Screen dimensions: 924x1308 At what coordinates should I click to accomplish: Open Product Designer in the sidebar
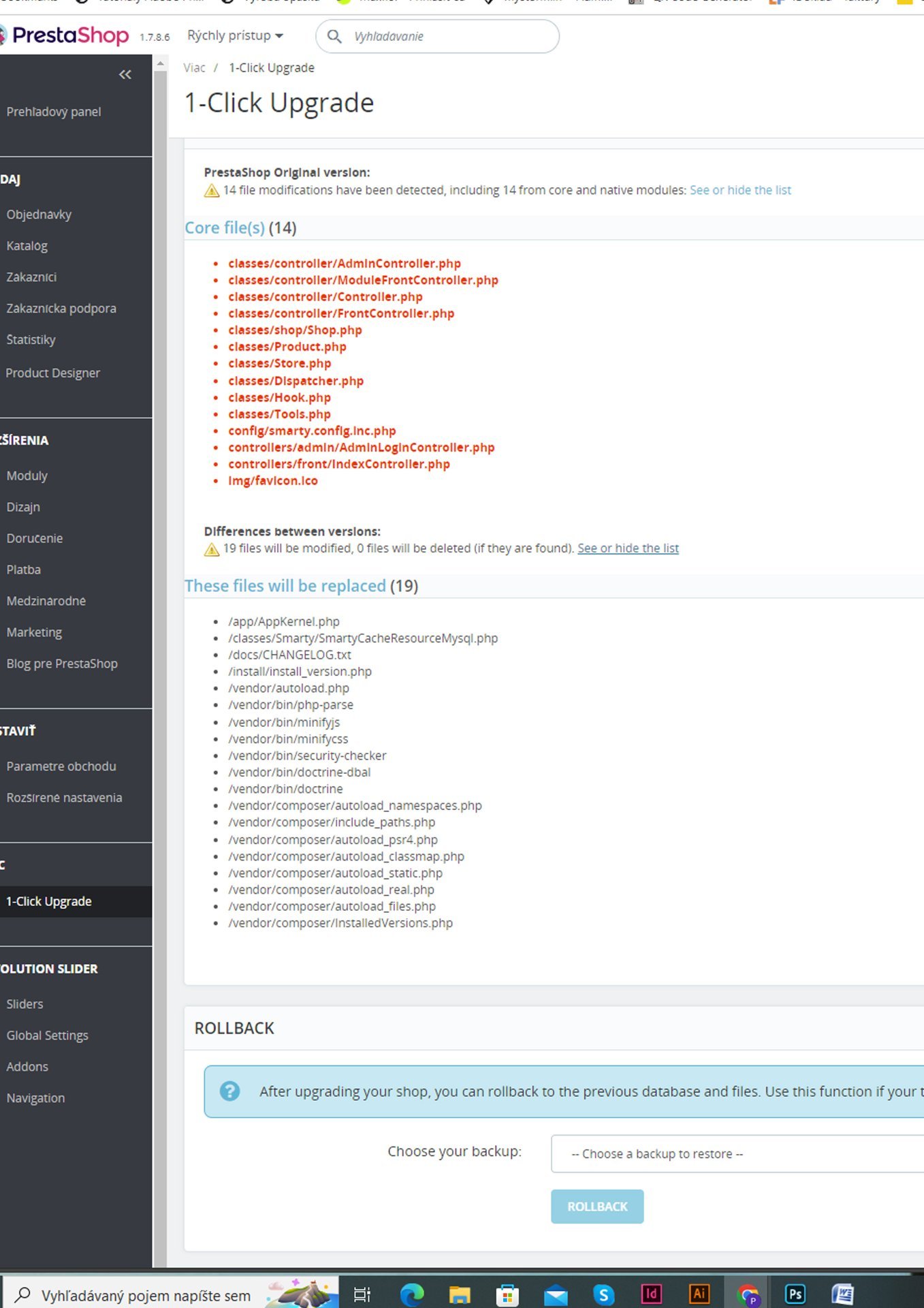click(52, 373)
